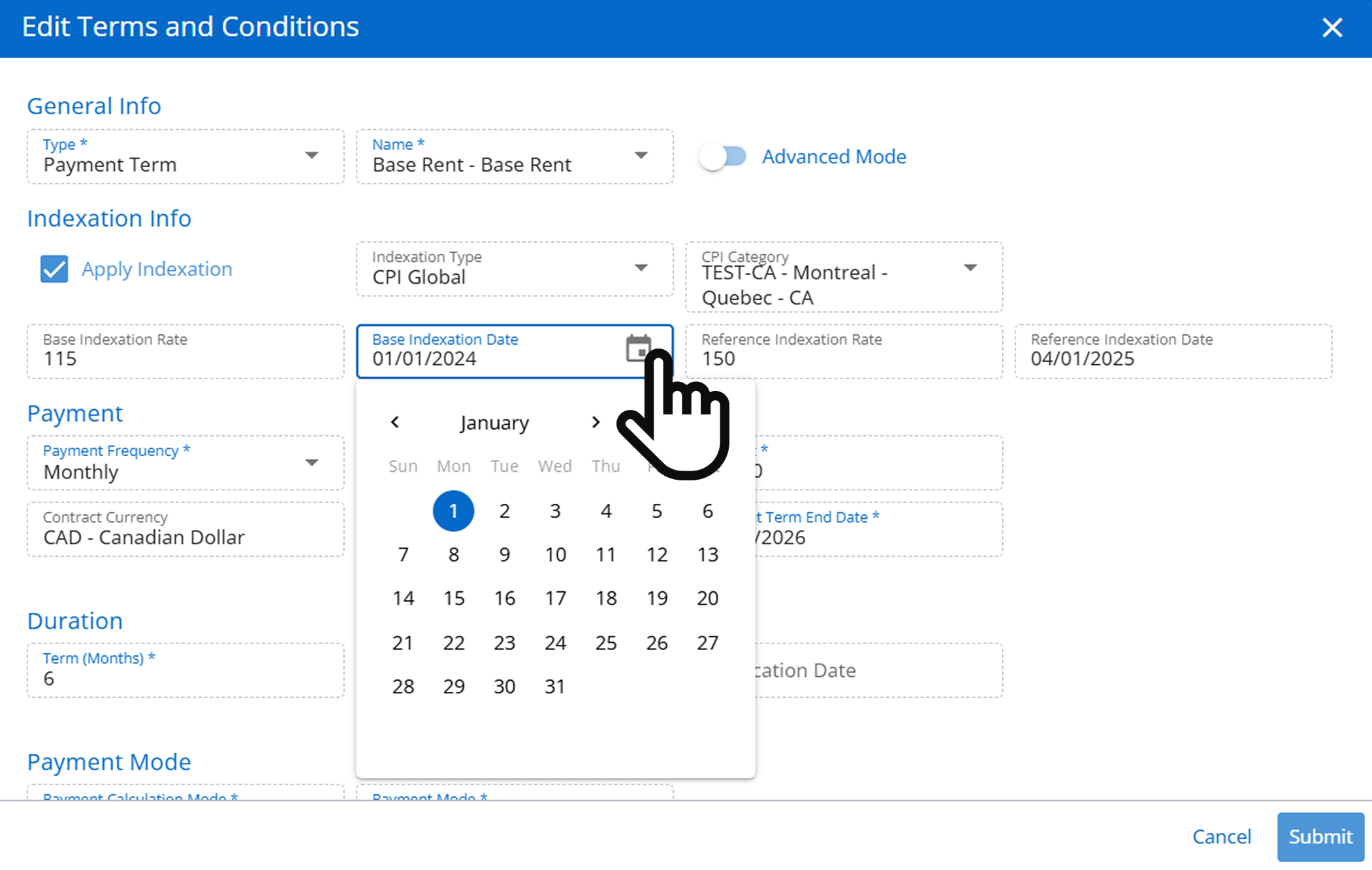Close the Edit Terms and Conditions dialog
The height and width of the screenshot is (870, 1372).
click(1332, 27)
